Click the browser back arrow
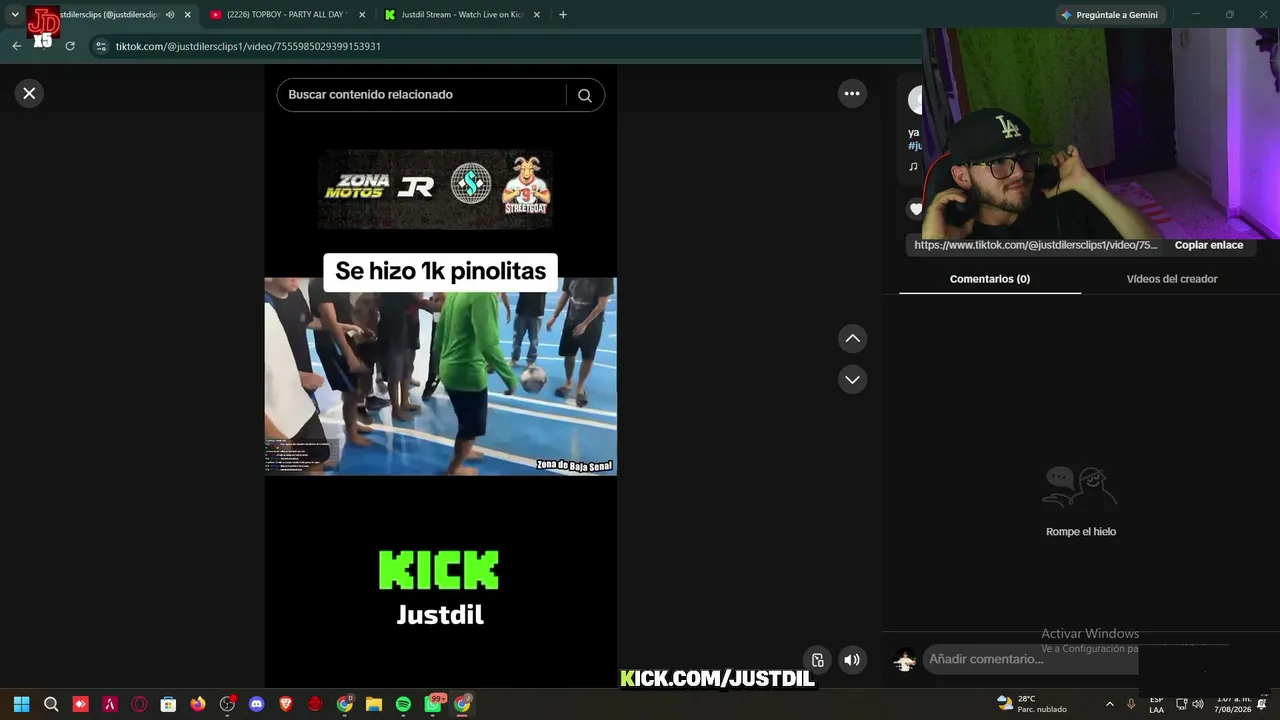The width and height of the screenshot is (1280, 720). [x=16, y=46]
